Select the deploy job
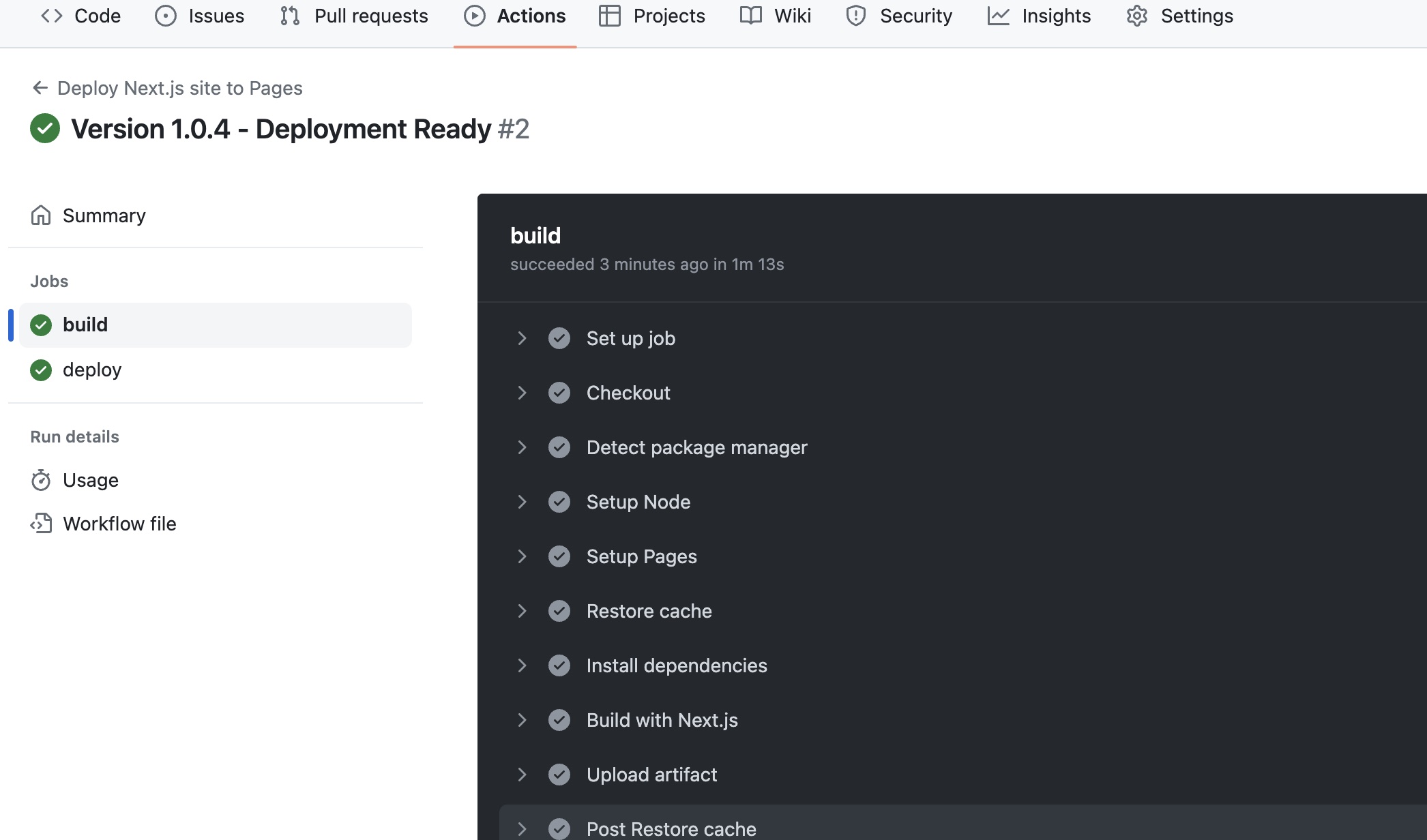Screen dimensions: 1427x840 pyautogui.click(x=92, y=370)
